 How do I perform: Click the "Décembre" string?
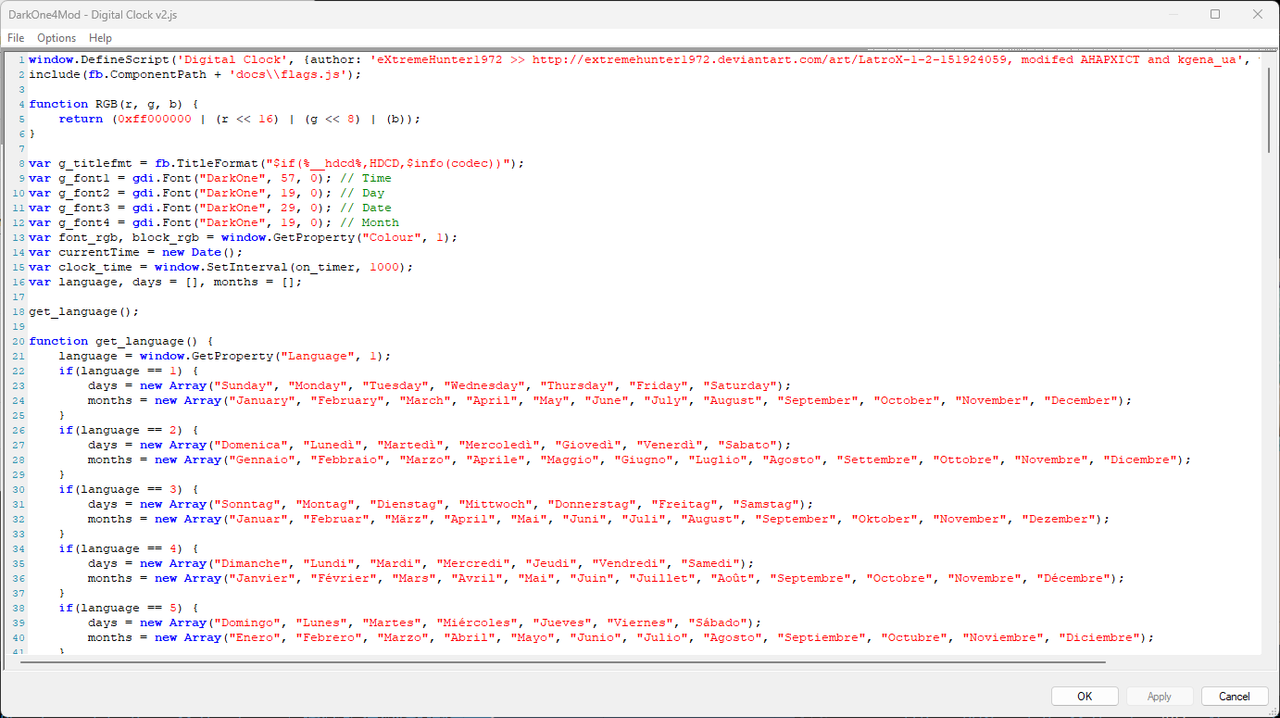[x=1075, y=578]
